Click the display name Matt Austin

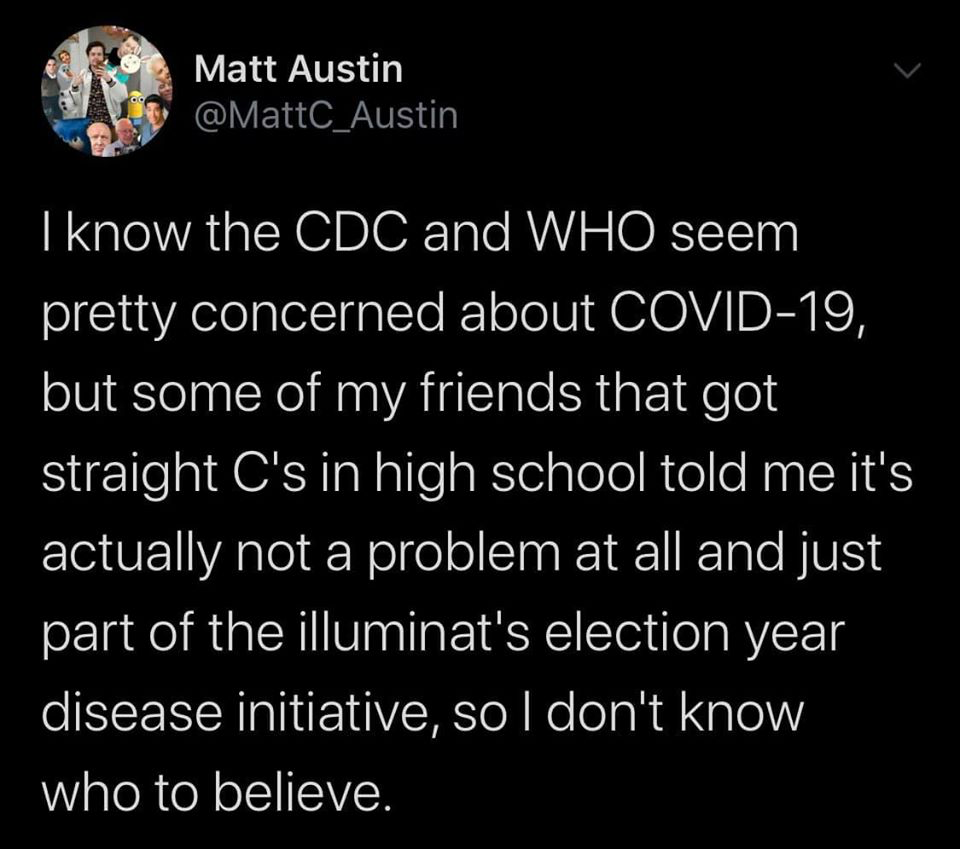pos(299,70)
